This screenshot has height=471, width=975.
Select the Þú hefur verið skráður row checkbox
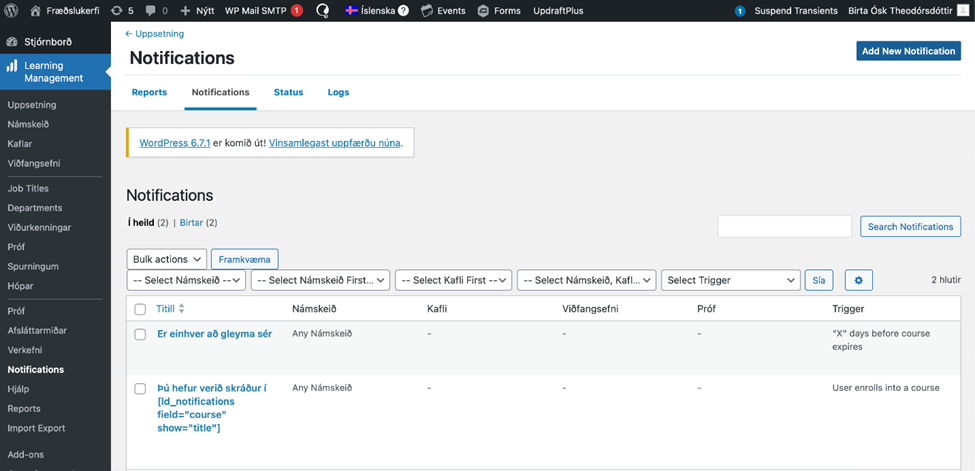point(140,388)
